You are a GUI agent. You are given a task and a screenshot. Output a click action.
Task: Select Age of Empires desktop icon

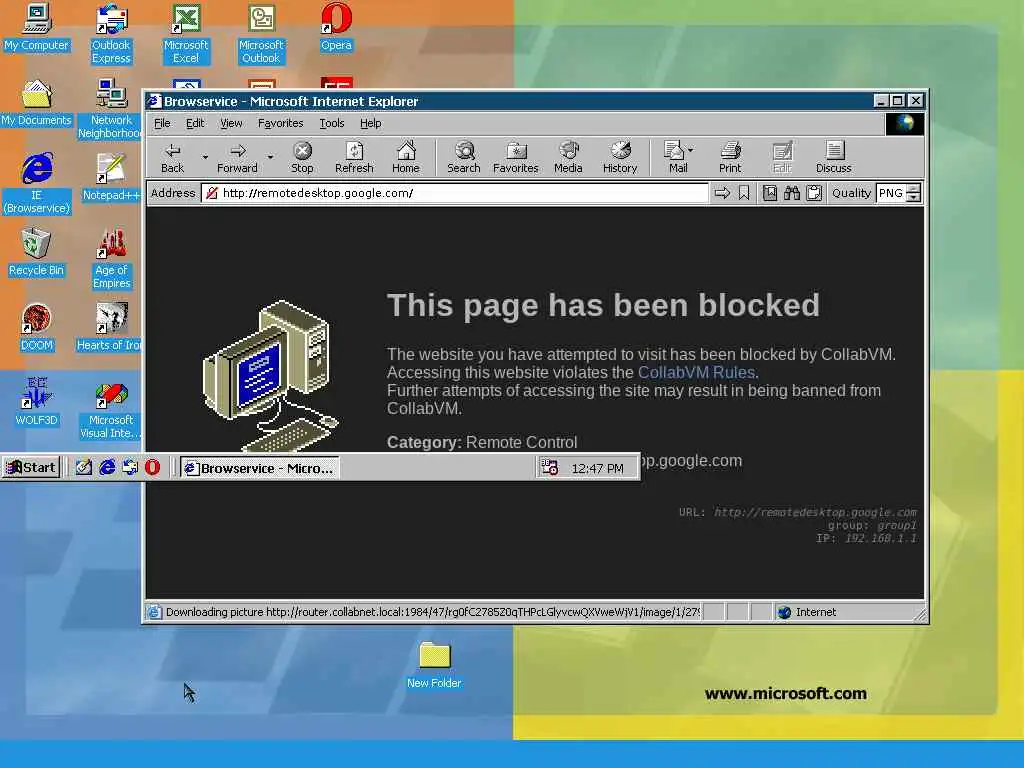point(111,258)
